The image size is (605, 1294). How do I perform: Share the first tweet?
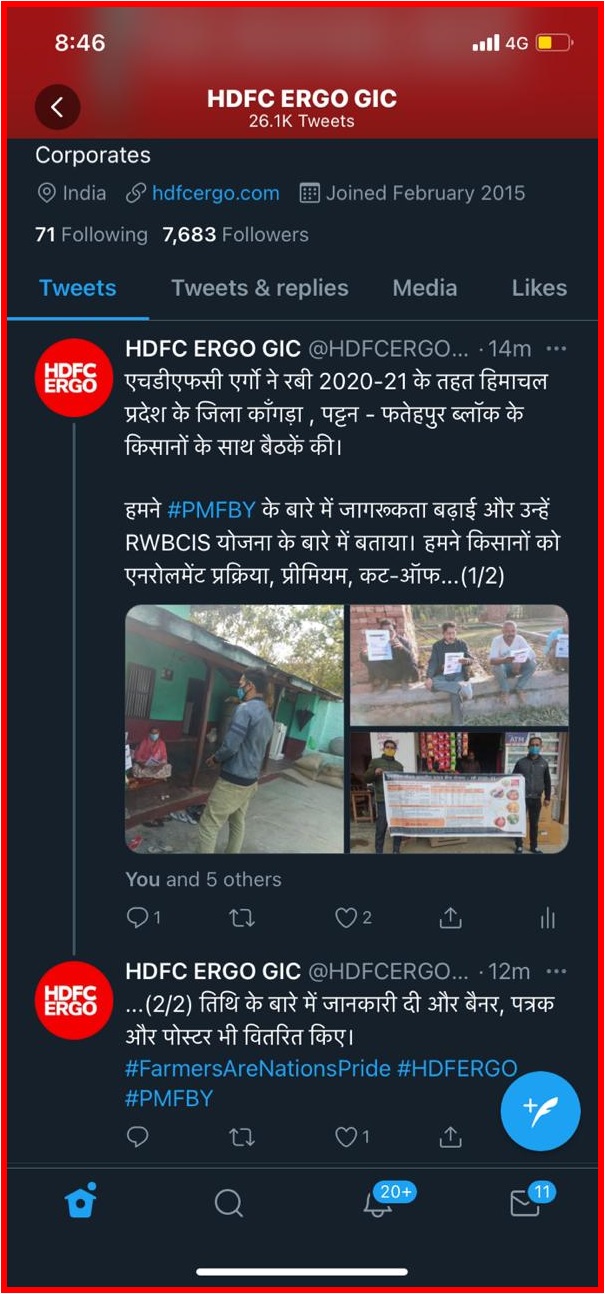(451, 917)
